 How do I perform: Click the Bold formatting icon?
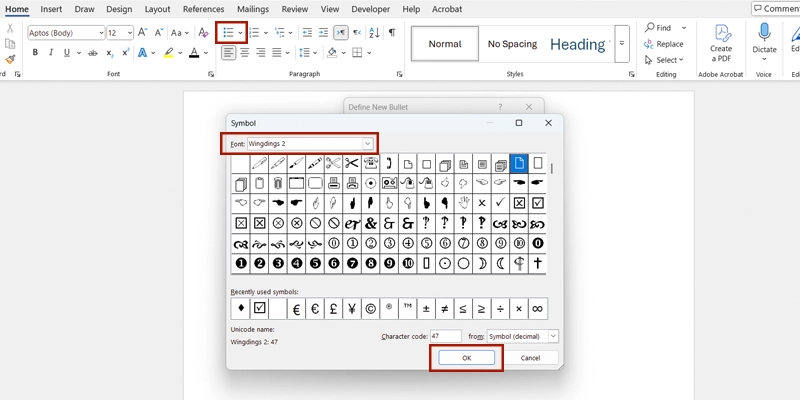point(35,53)
